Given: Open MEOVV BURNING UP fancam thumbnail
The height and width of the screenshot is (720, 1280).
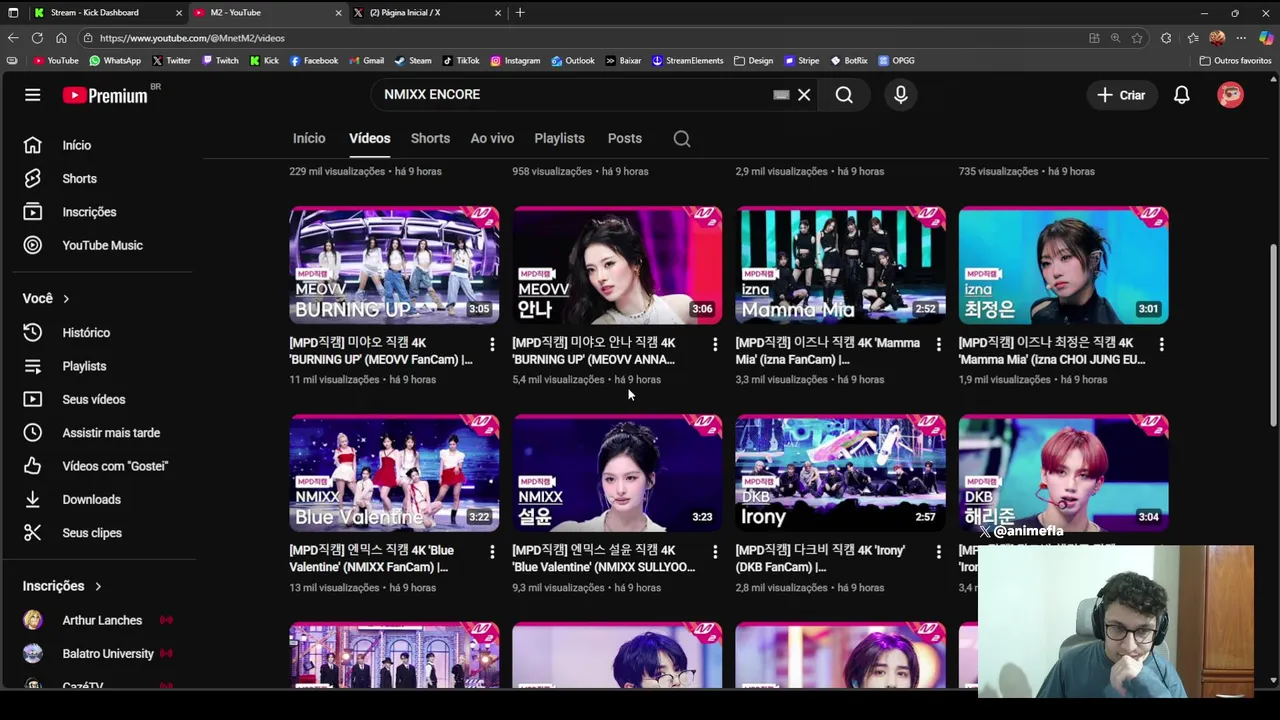Looking at the screenshot, I should [x=394, y=265].
